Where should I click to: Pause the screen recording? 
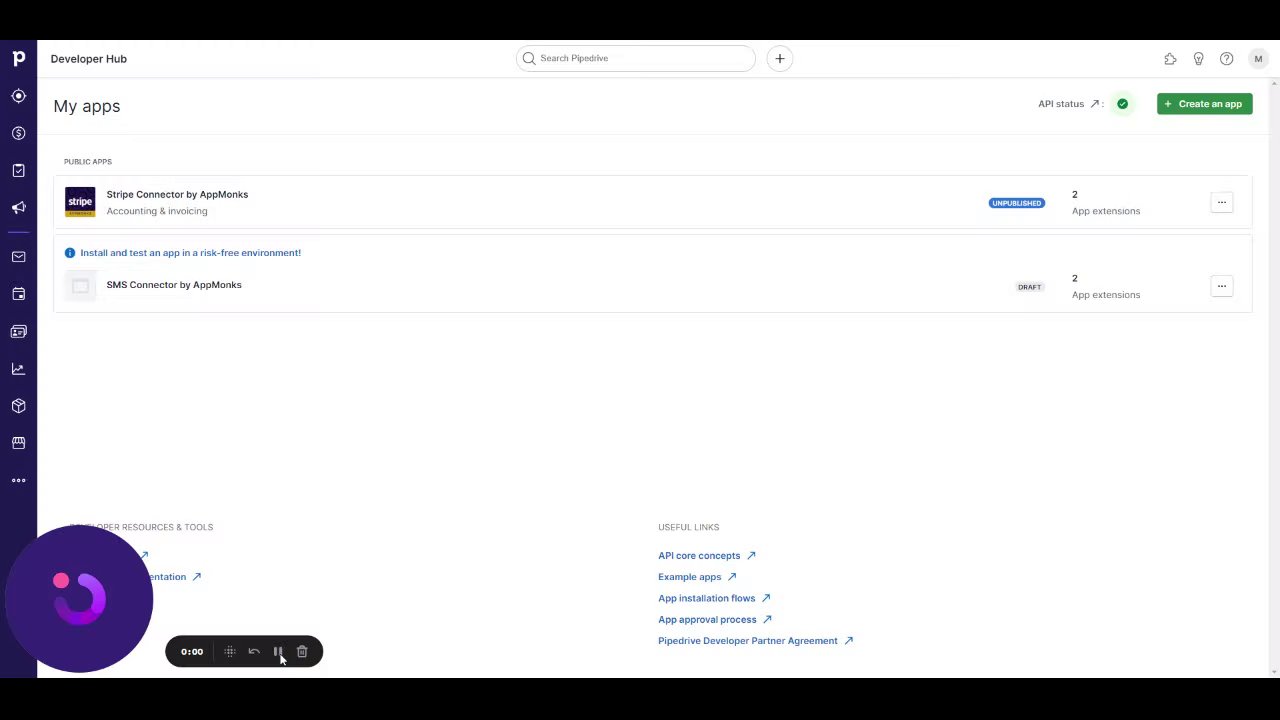click(x=278, y=652)
